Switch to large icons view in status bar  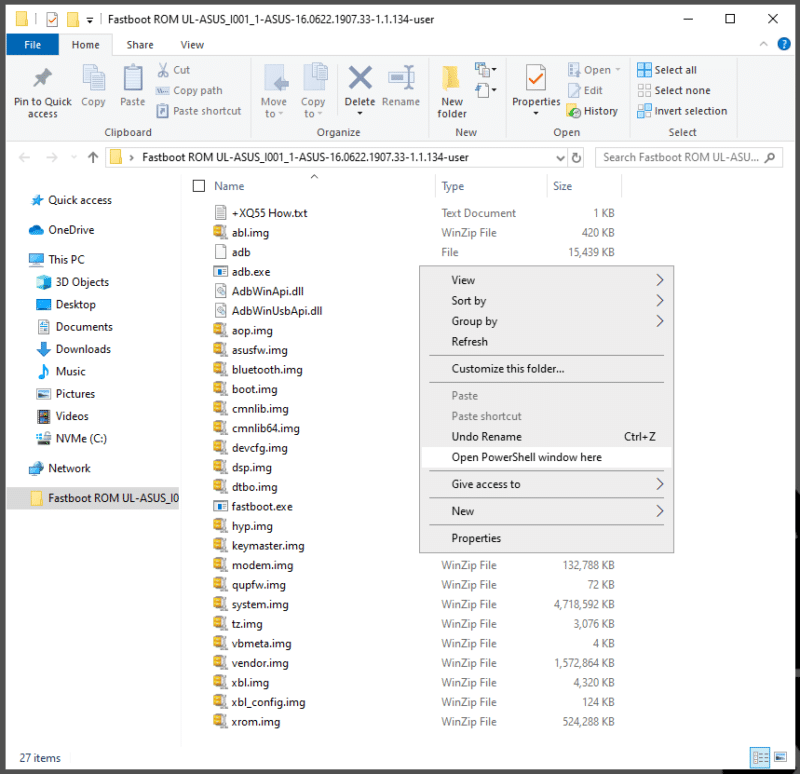point(780,758)
